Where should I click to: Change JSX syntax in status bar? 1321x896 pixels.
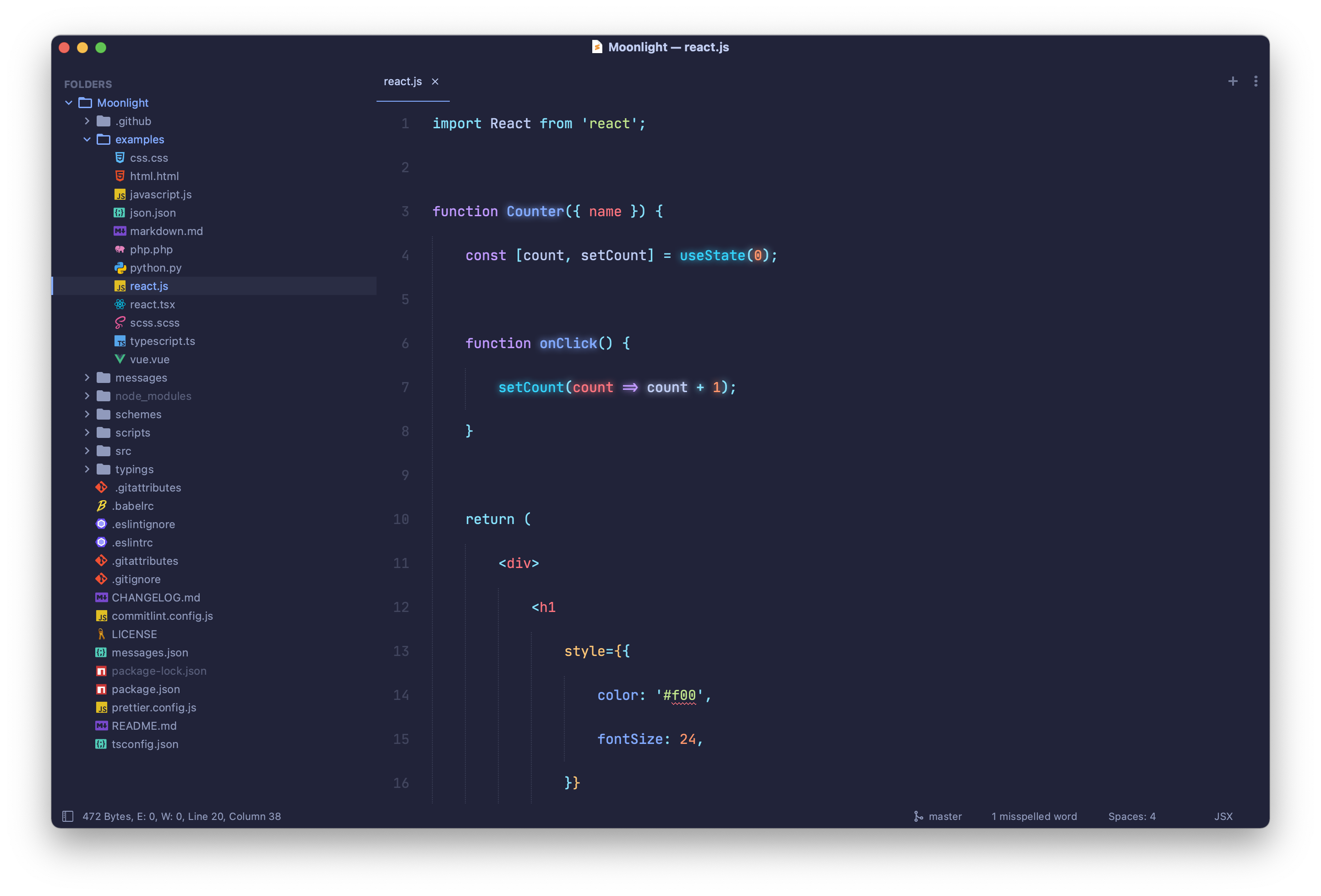(x=1223, y=816)
